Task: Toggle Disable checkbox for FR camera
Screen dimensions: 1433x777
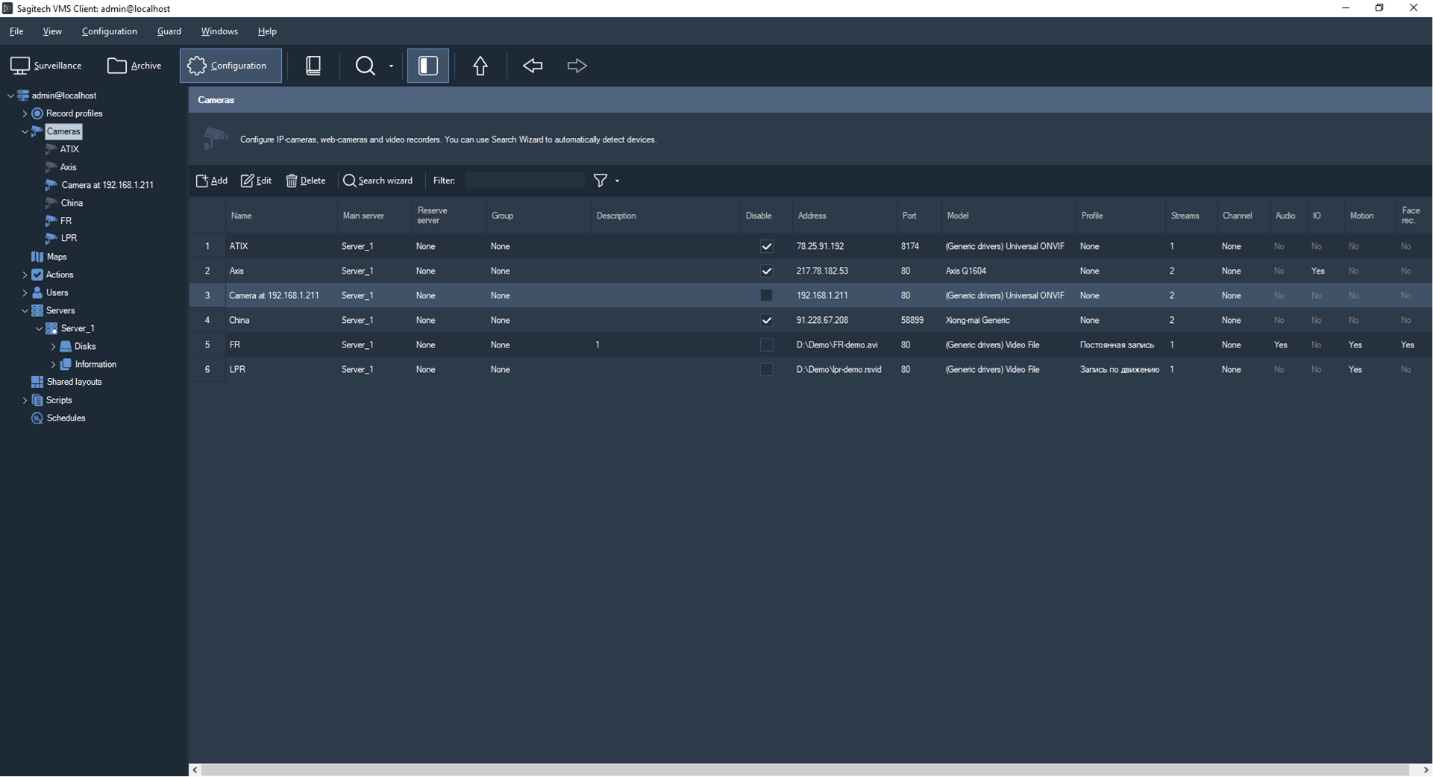Action: [767, 345]
